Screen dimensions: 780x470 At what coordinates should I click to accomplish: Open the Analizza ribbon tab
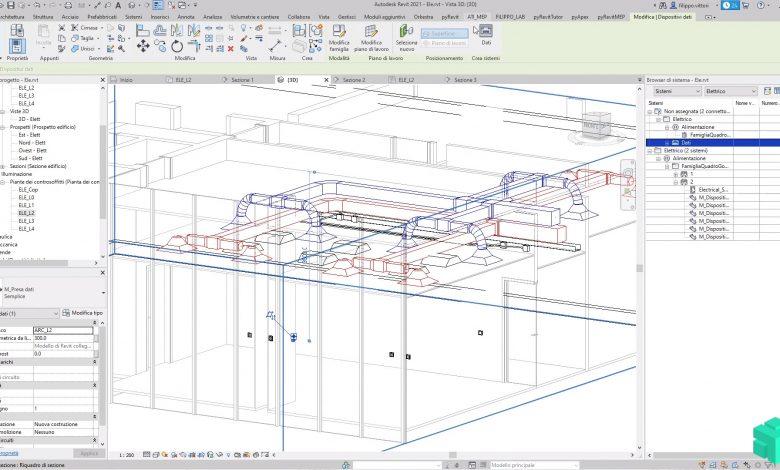[x=213, y=17]
